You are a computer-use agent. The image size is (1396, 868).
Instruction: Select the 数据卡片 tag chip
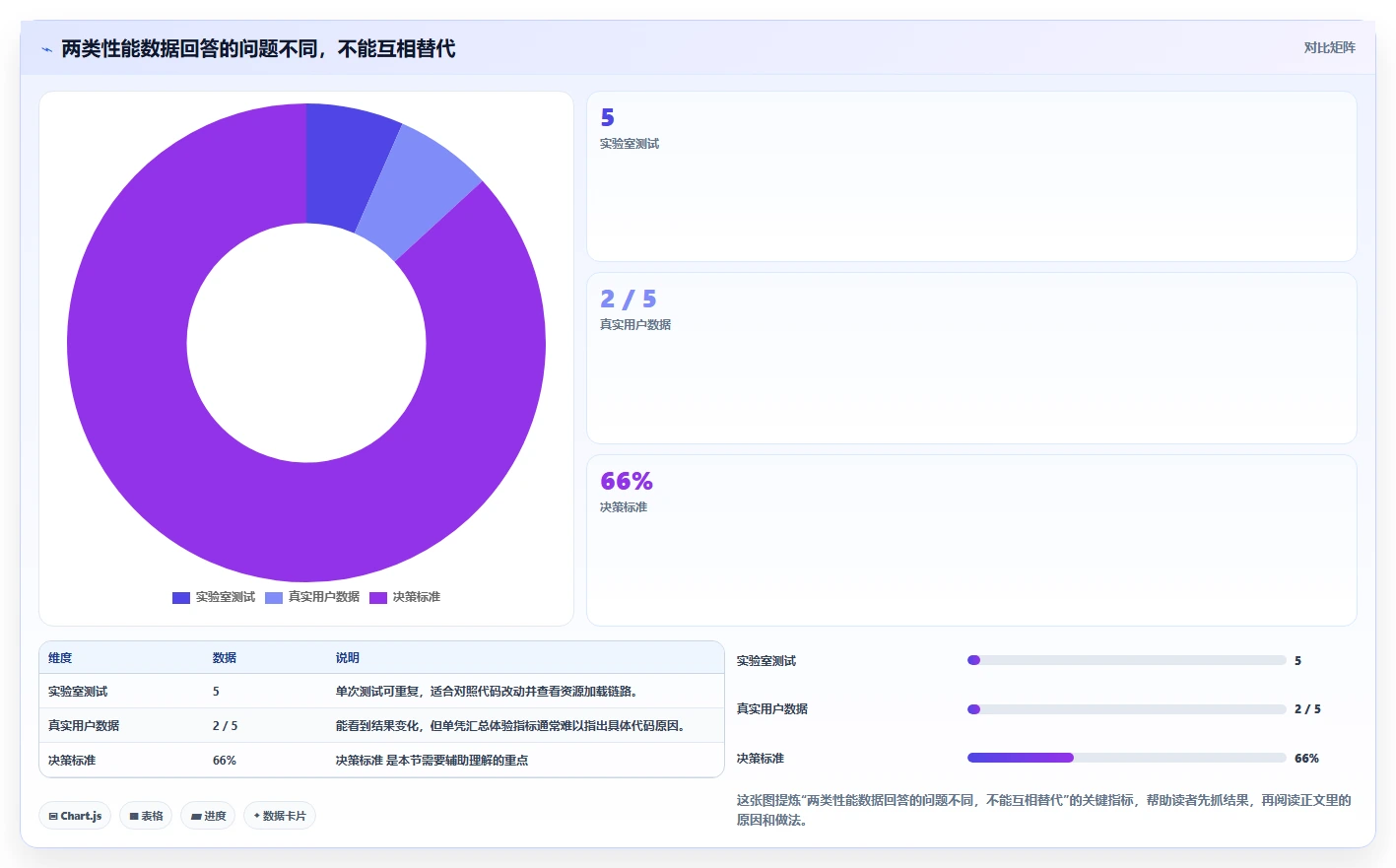(x=280, y=816)
